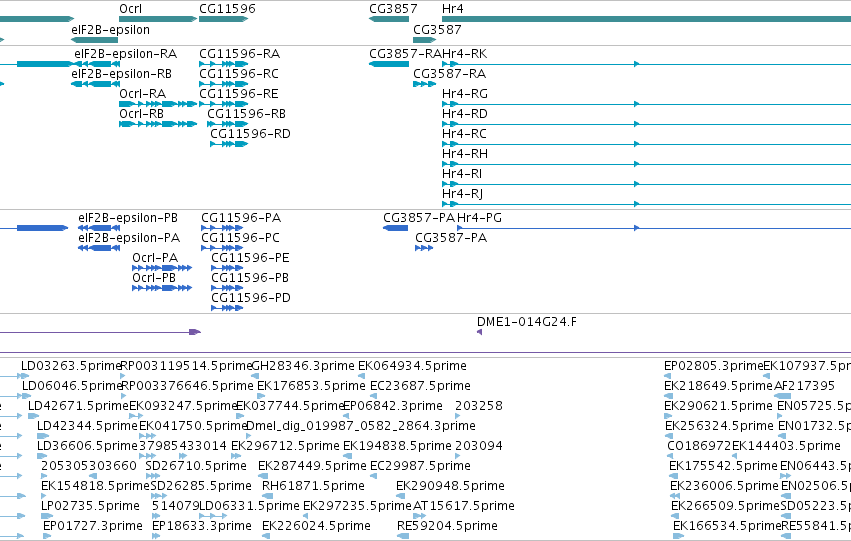
Task: Select the CG3587-PA protein label
Action: coord(451,238)
